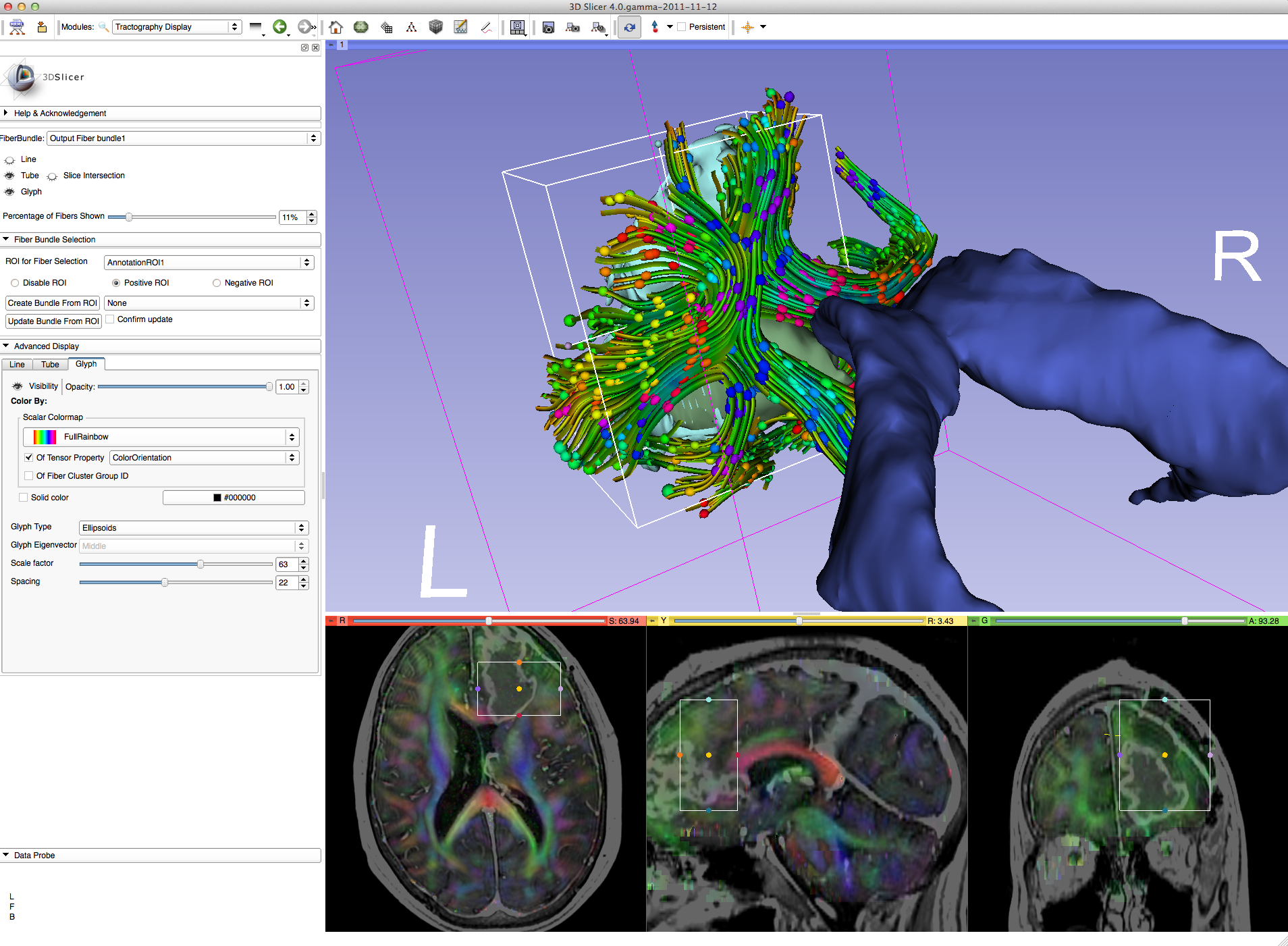
Task: Click the crosshair icon in toolbar
Action: coord(747,27)
